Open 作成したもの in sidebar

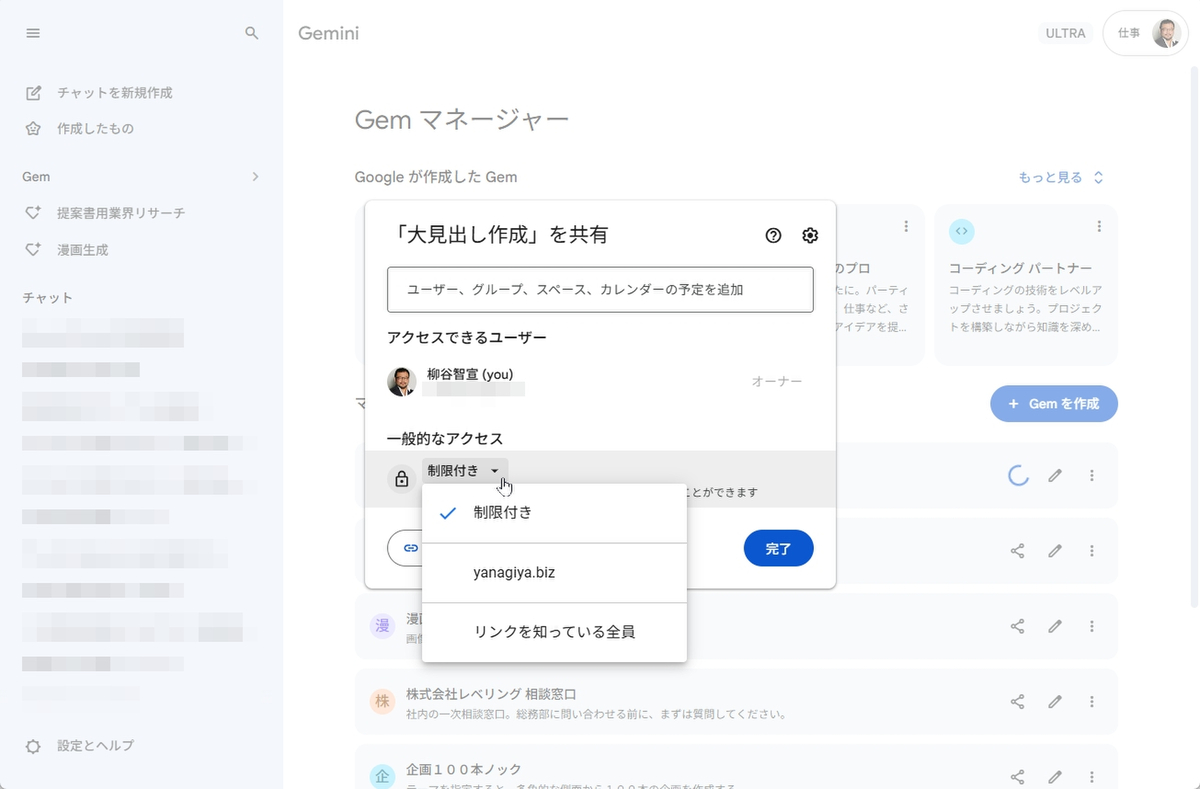coord(95,129)
